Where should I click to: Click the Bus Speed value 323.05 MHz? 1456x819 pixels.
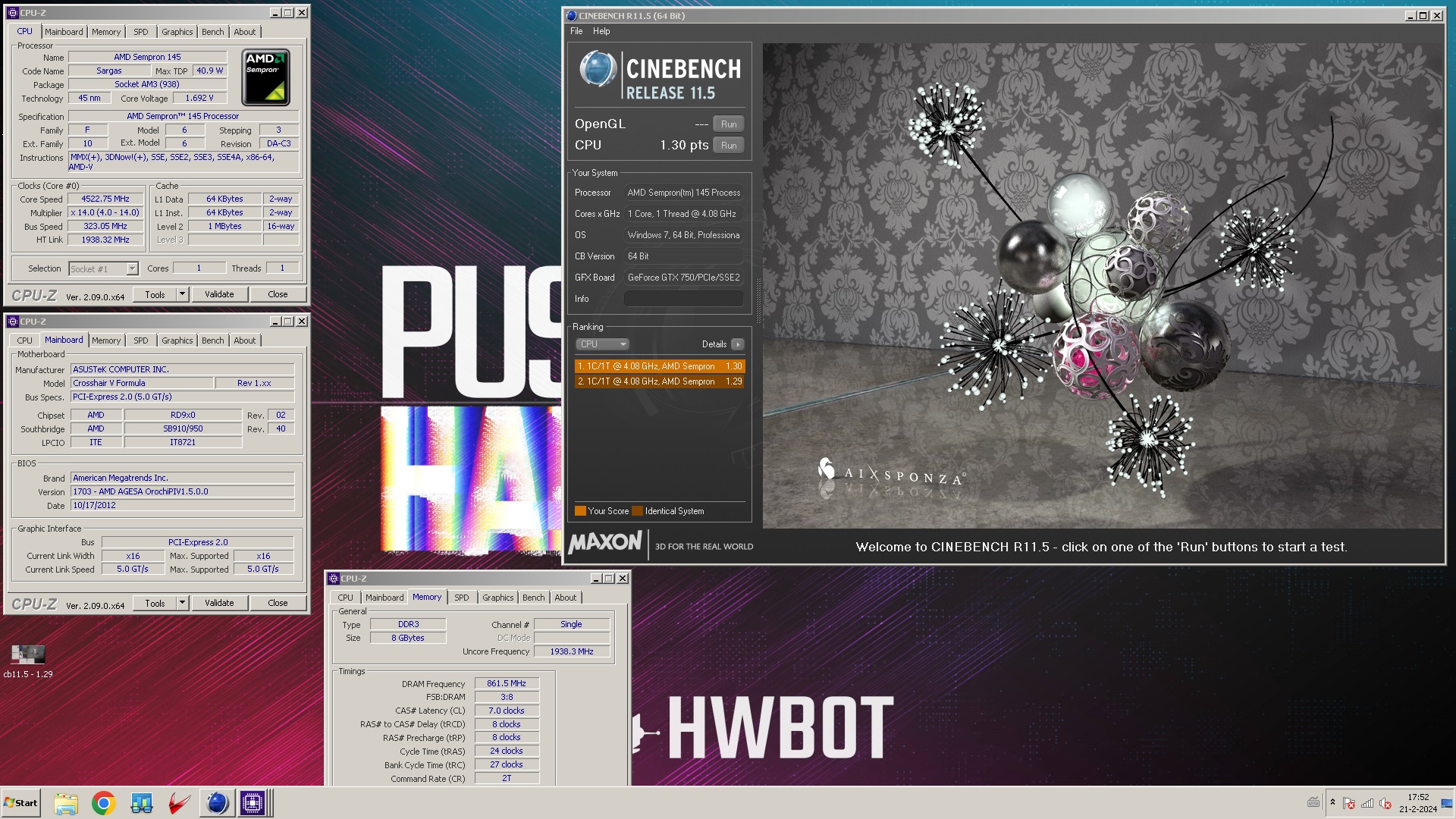pyautogui.click(x=105, y=226)
